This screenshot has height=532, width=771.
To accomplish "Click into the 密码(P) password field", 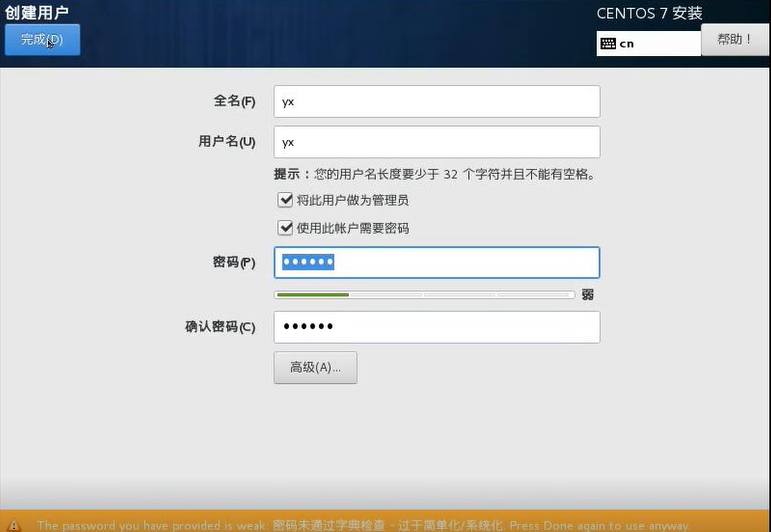I will tap(437, 263).
